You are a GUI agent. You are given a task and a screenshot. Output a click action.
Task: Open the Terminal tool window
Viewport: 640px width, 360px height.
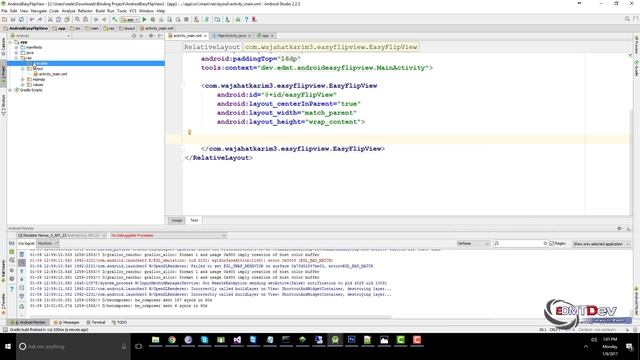(x=96, y=322)
